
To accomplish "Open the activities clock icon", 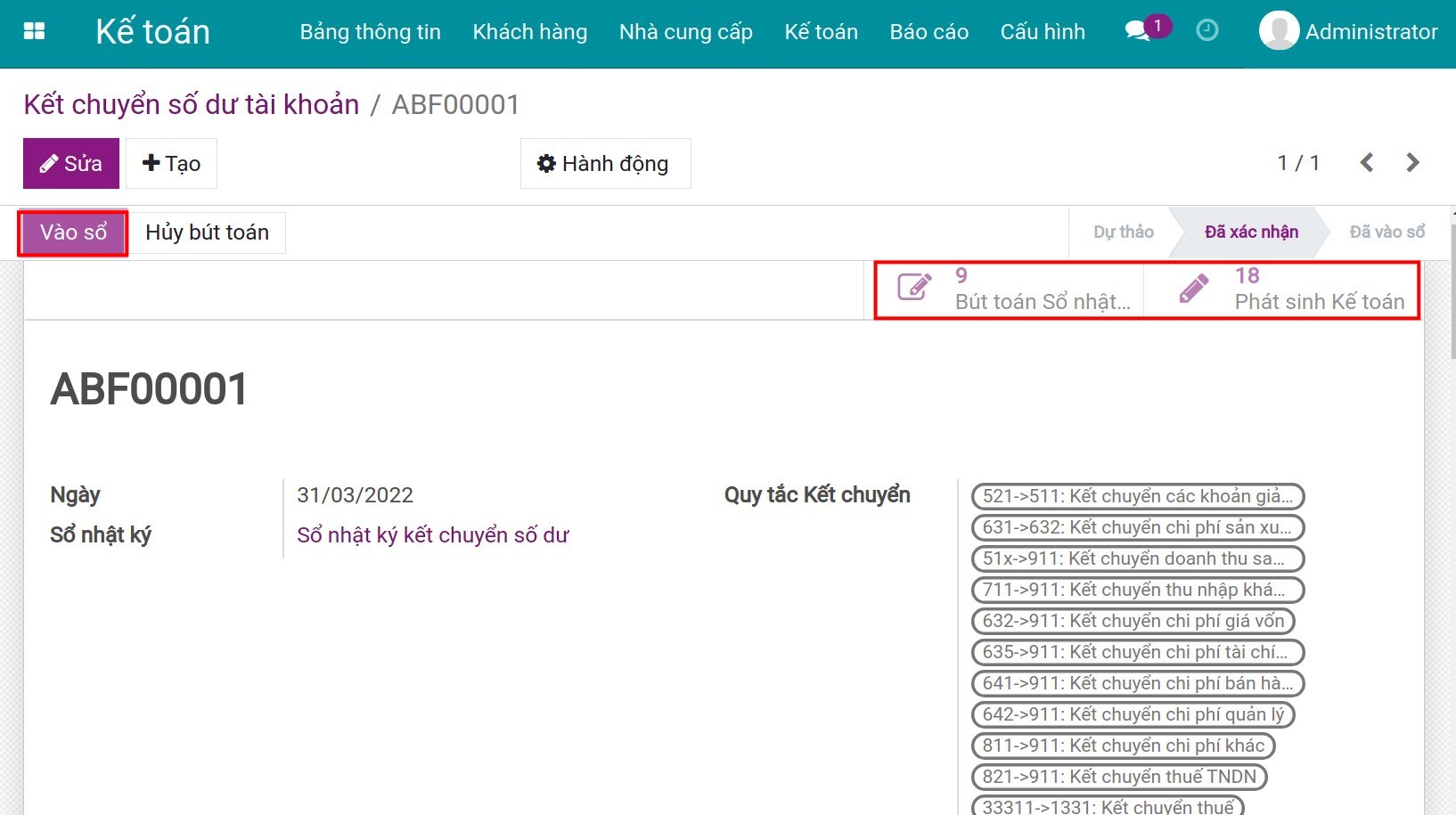I will point(1207,31).
